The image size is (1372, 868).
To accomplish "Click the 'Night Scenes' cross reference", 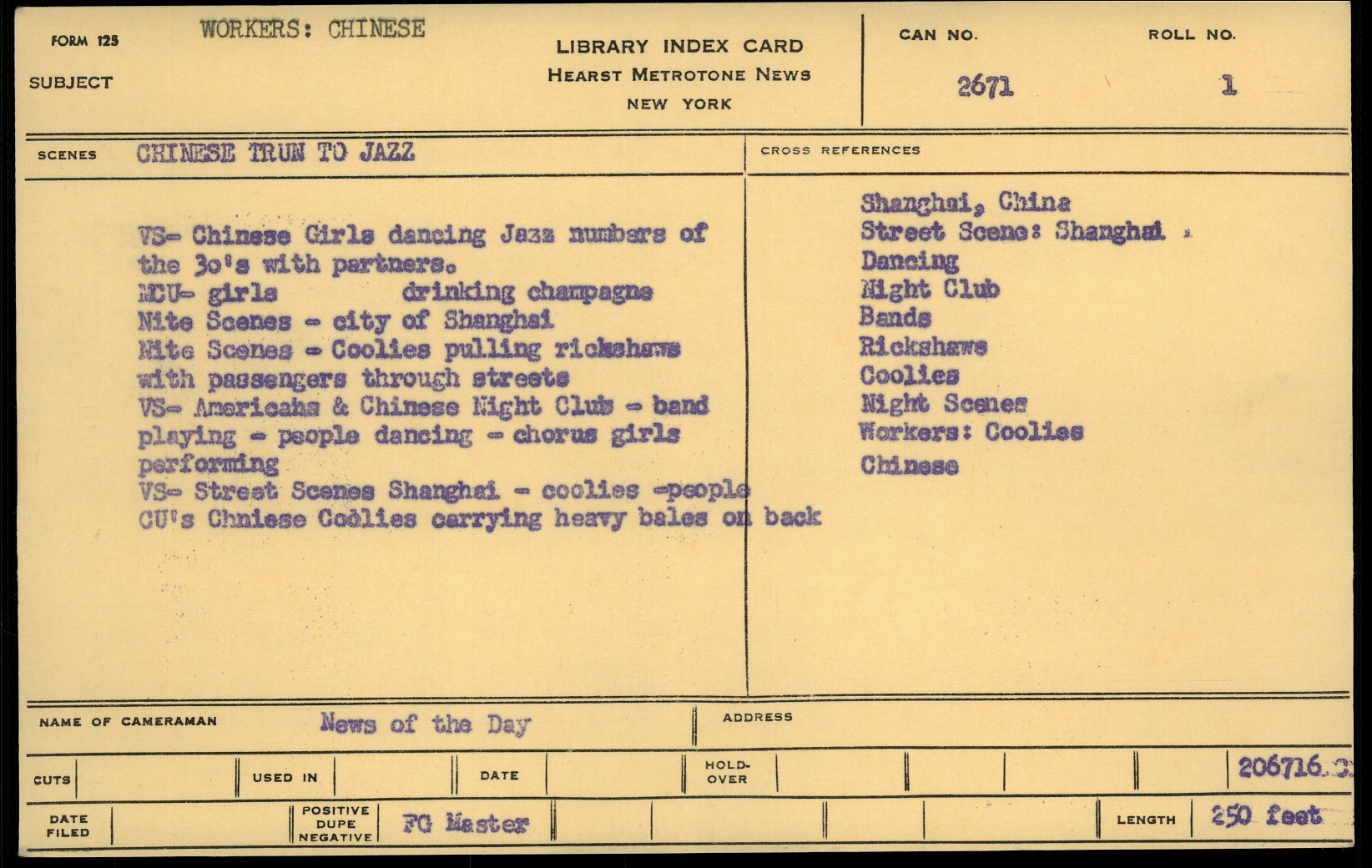I will [x=943, y=404].
